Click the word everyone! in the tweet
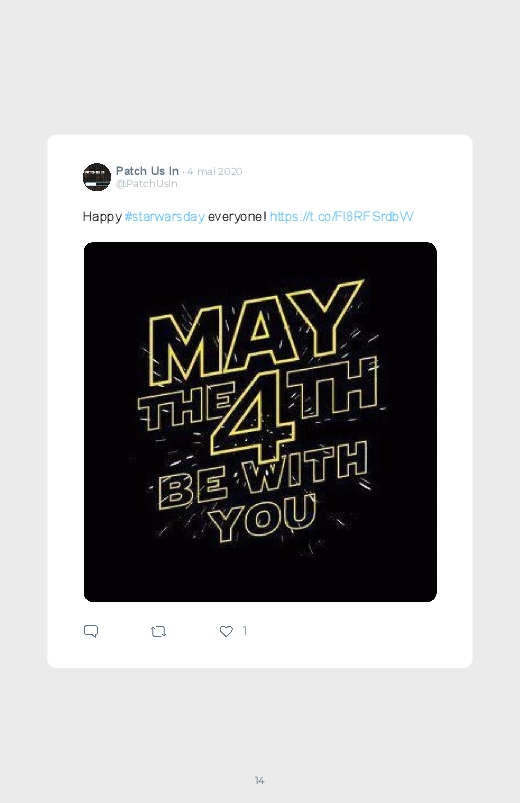The image size is (520, 803). pyautogui.click(x=237, y=217)
